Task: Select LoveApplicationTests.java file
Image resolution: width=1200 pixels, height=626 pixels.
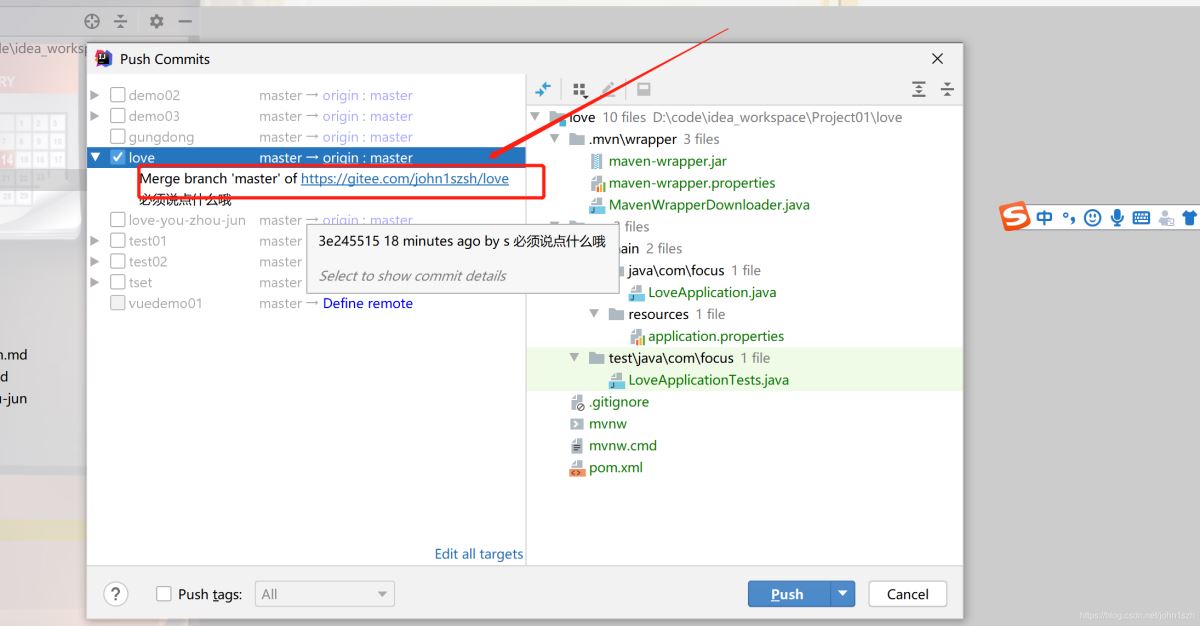Action: [x=708, y=380]
